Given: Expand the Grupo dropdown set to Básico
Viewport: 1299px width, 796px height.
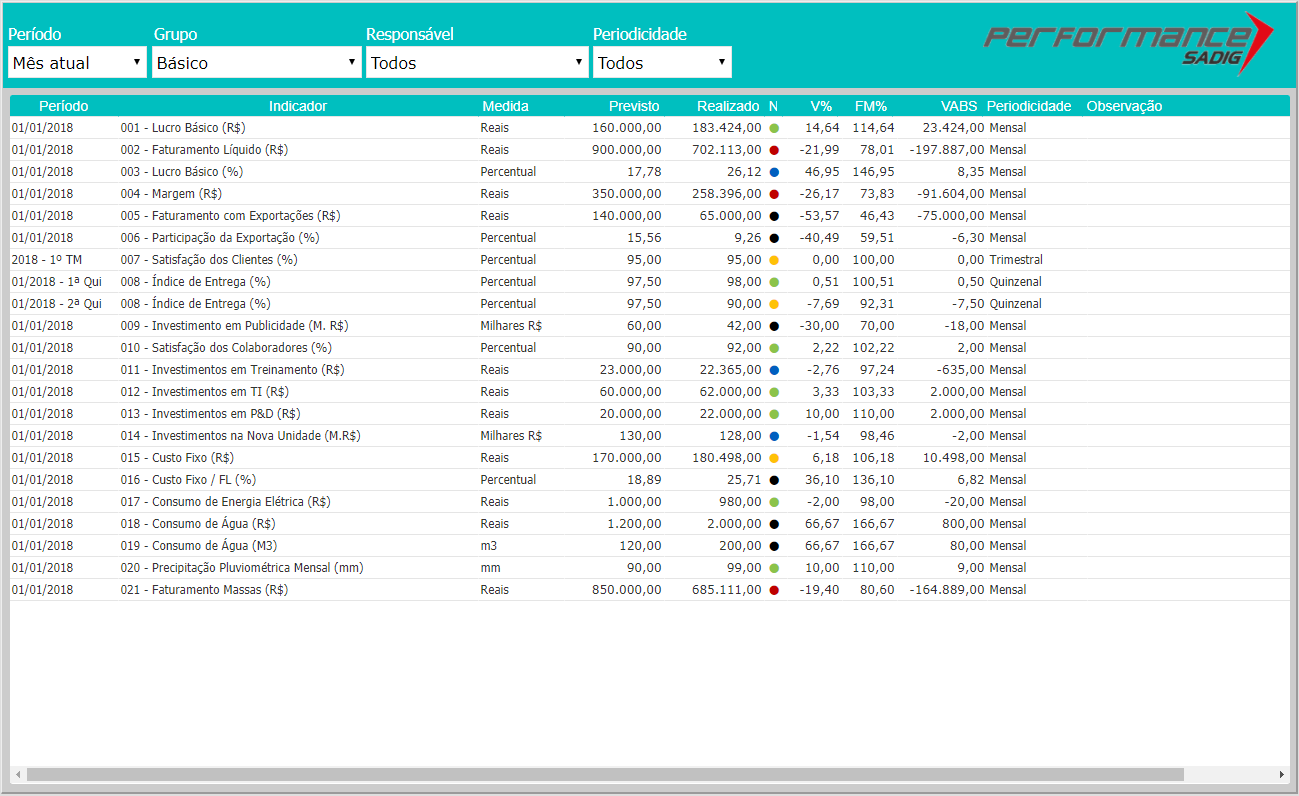Looking at the screenshot, I should tap(256, 62).
